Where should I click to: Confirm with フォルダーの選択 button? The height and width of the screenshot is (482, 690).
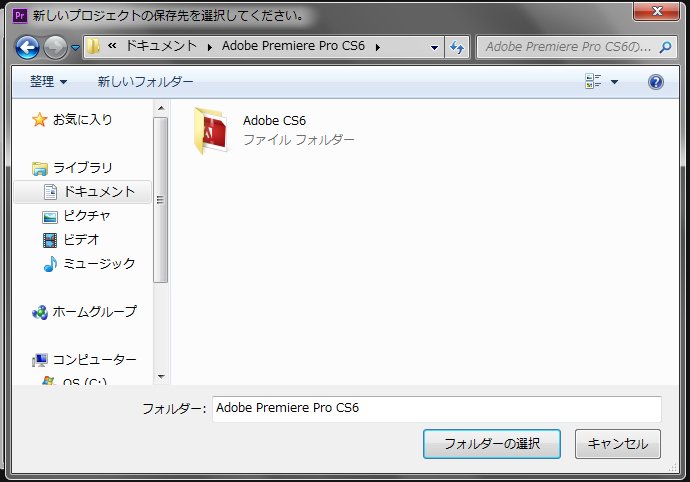point(492,444)
